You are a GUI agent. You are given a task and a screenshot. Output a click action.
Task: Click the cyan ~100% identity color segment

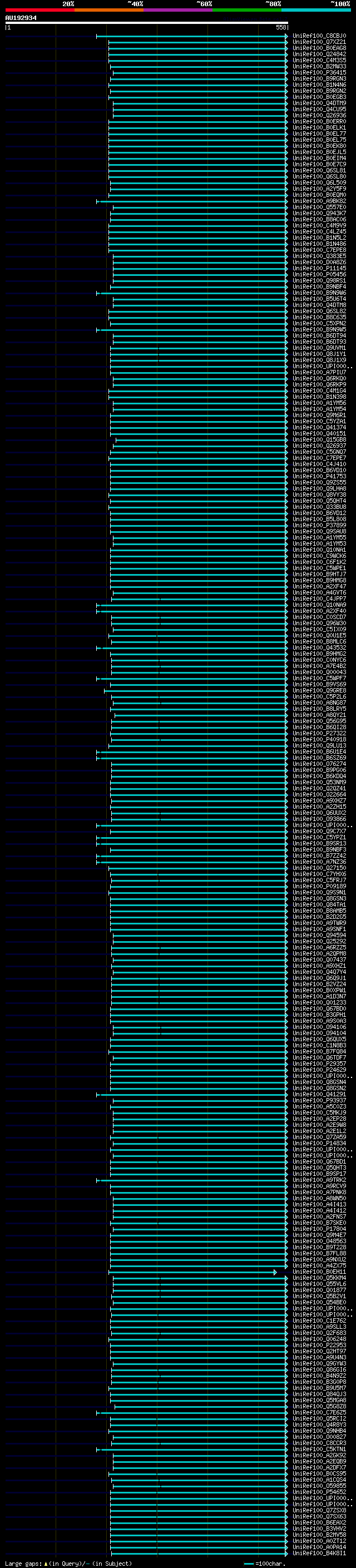(x=316, y=10)
